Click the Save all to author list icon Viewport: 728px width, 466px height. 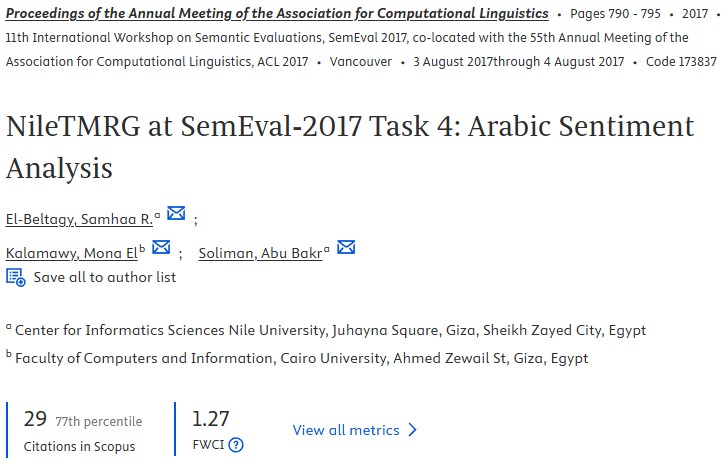pos(16,277)
